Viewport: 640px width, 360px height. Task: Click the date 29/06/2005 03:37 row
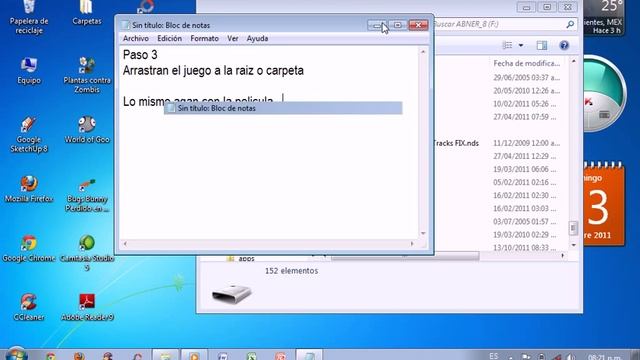tap(527, 78)
